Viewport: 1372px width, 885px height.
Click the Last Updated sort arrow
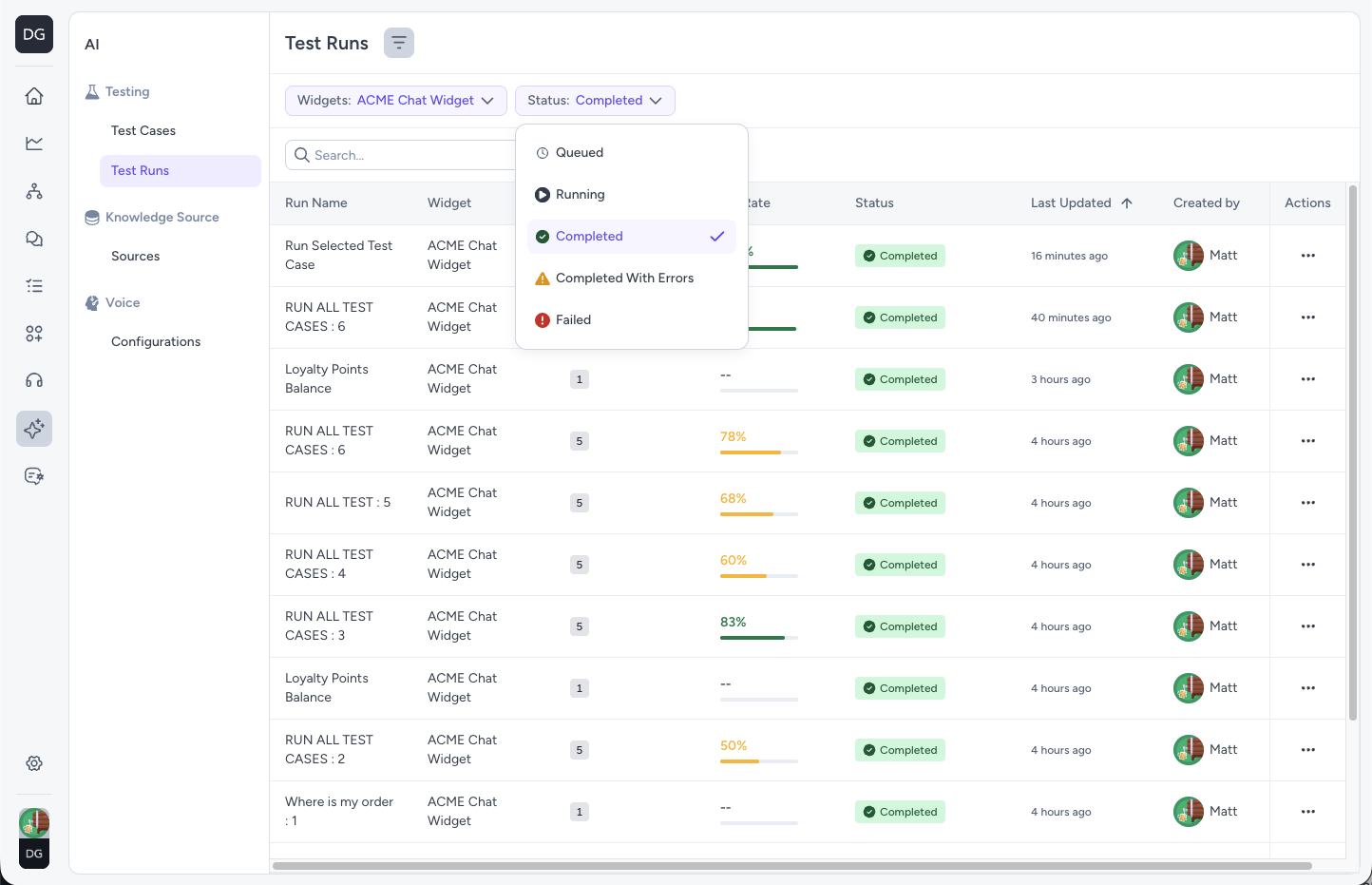(1127, 202)
